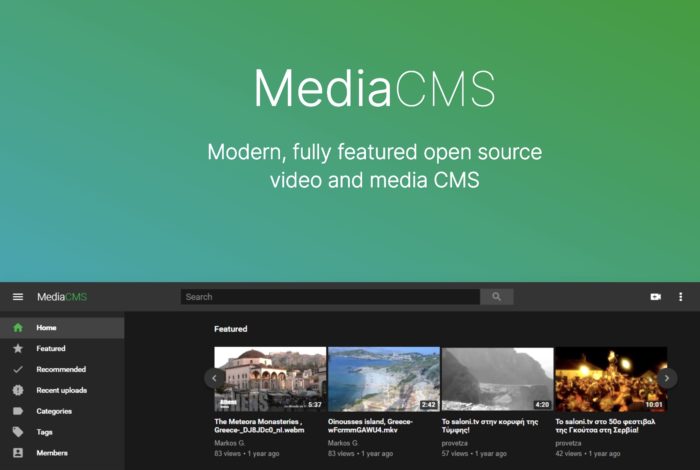Open Members in the sidebar

coord(62,453)
